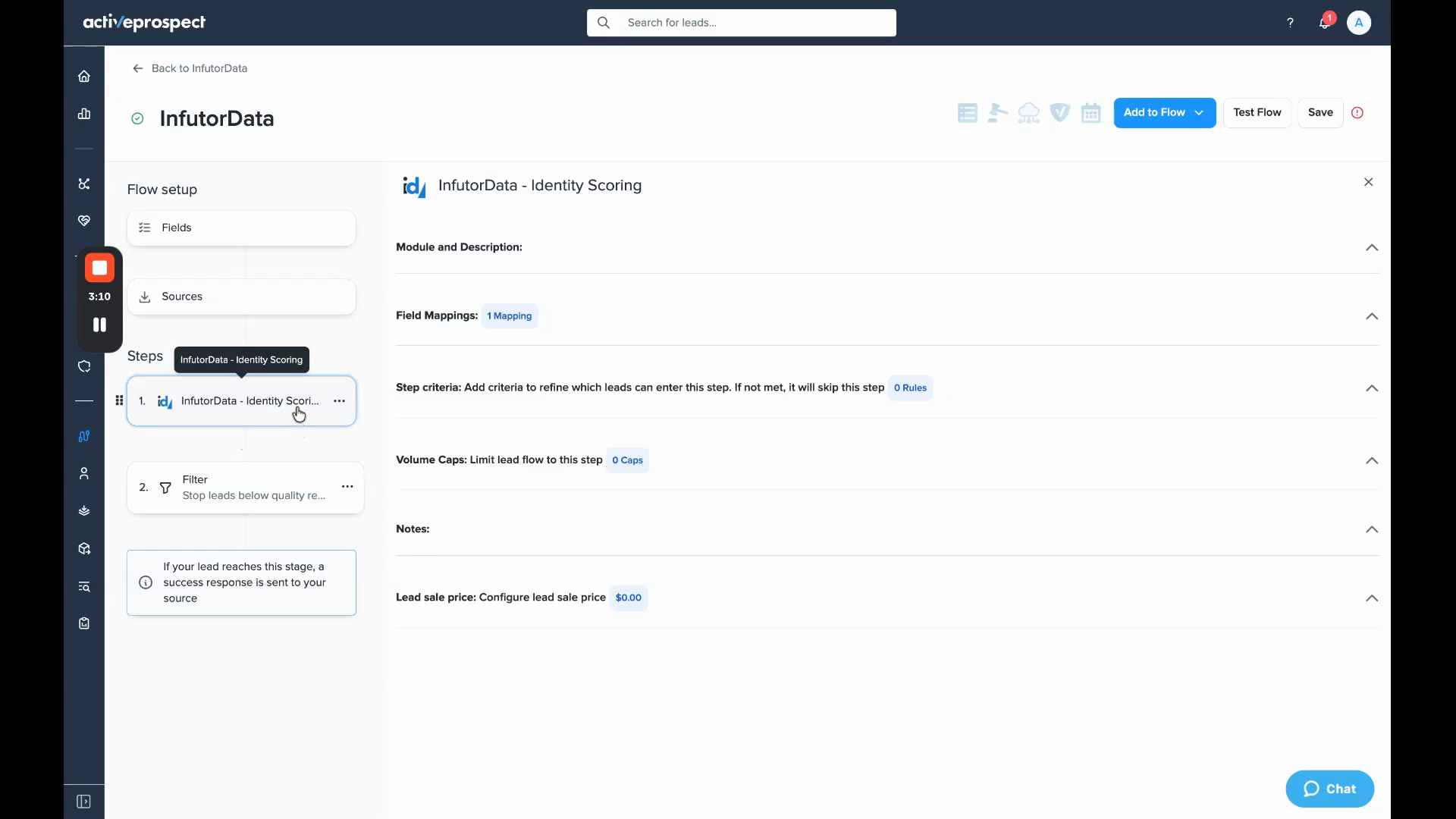Click the cloud flow icon

click(1029, 113)
